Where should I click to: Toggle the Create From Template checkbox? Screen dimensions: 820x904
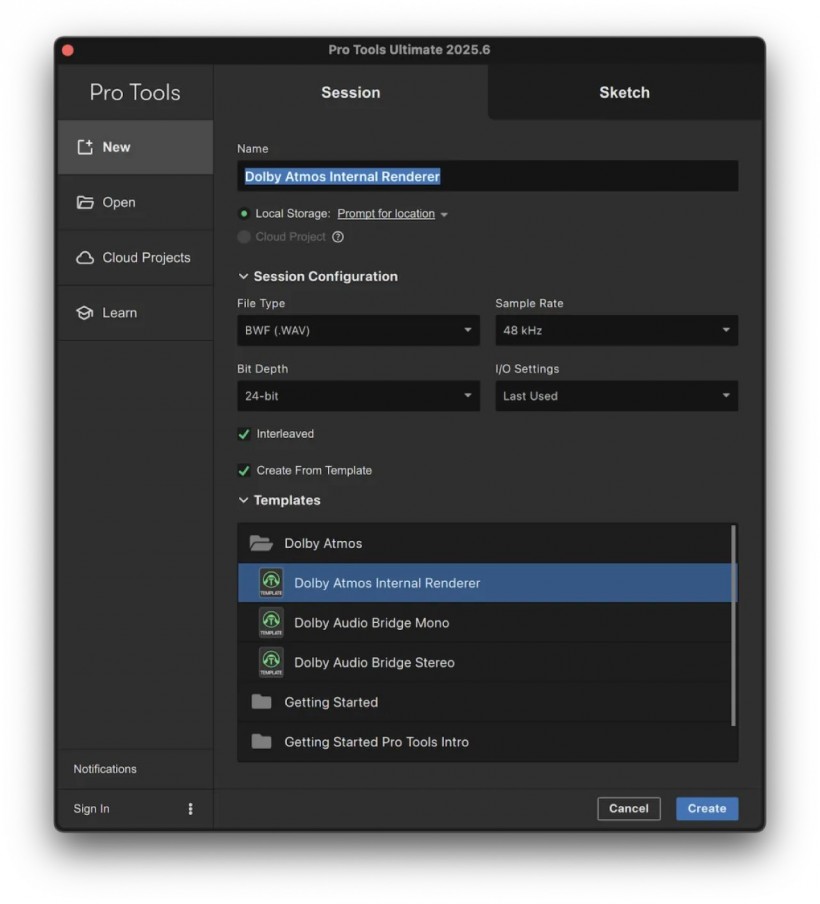pos(244,470)
